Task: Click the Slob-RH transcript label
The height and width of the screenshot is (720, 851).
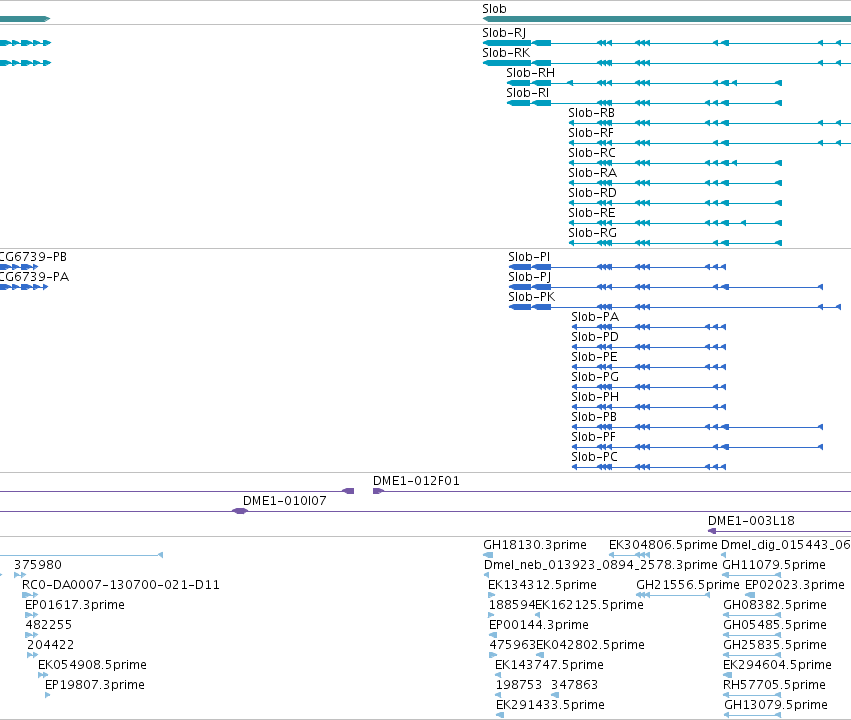Action: pos(530,73)
